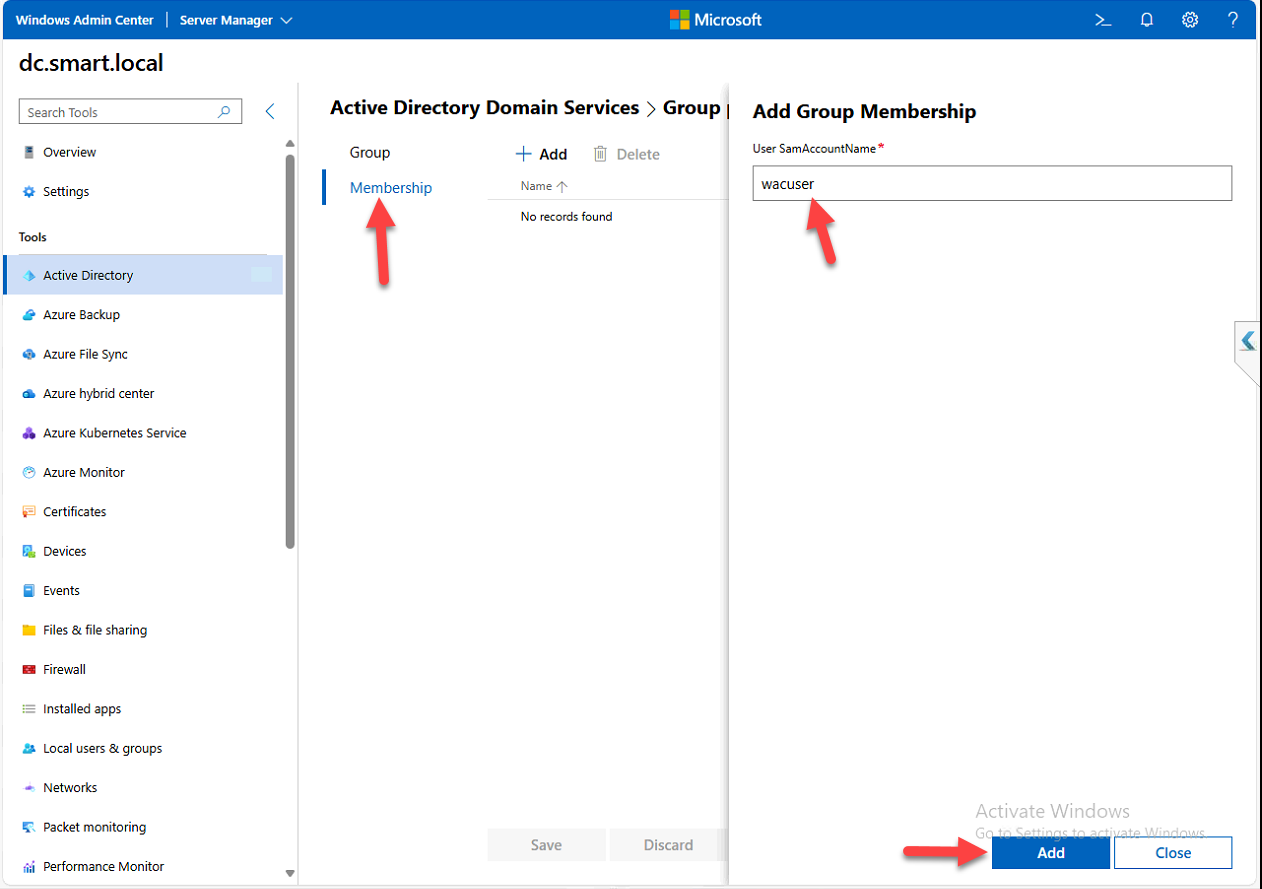1262x889 pixels.
Task: Click the blue Add button
Action: (1051, 853)
